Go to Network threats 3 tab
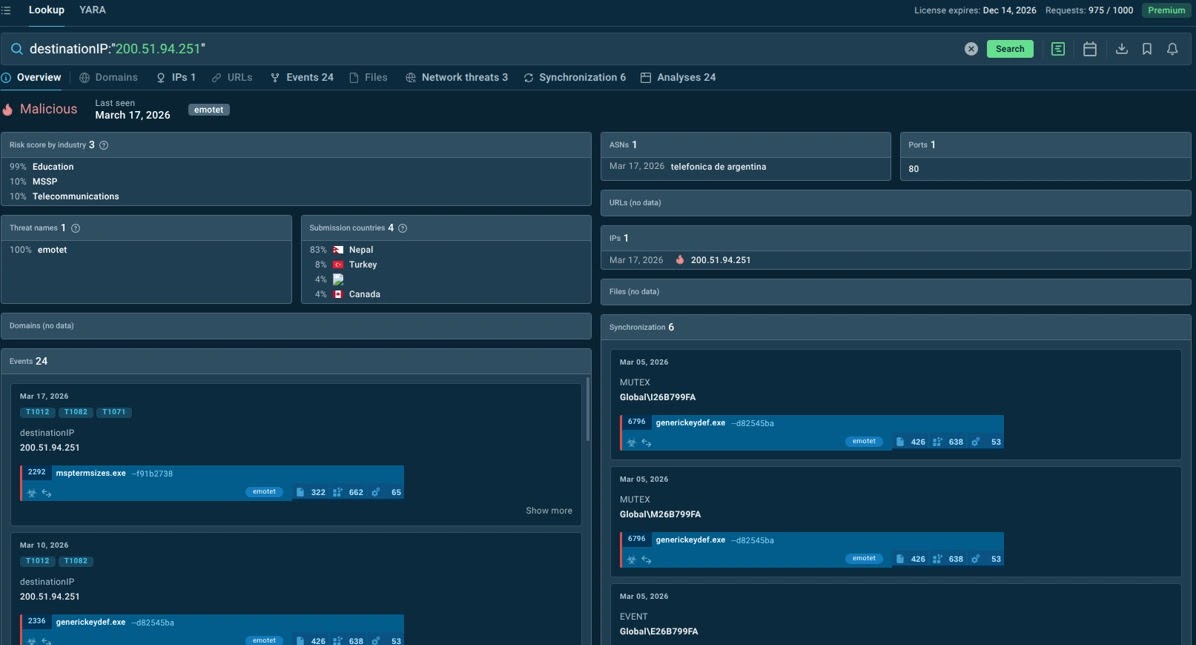 456,77
